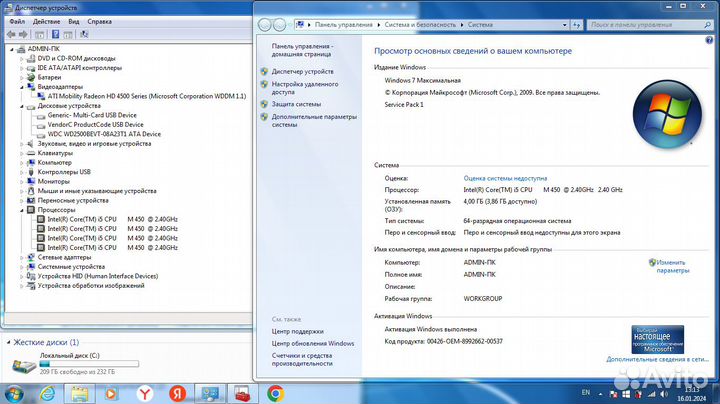This screenshot has width=720, height=404.
Task: Open the Действие menu
Action: pyautogui.click(x=46, y=22)
